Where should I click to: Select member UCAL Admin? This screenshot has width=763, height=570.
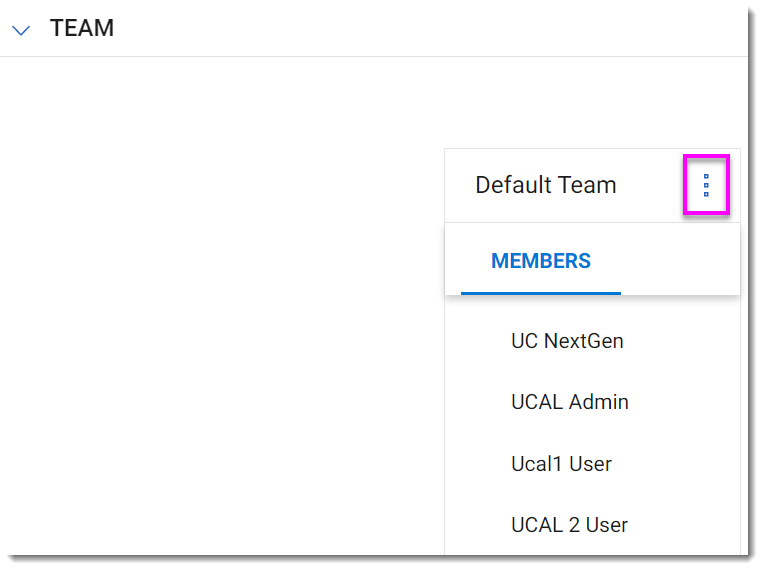click(570, 402)
